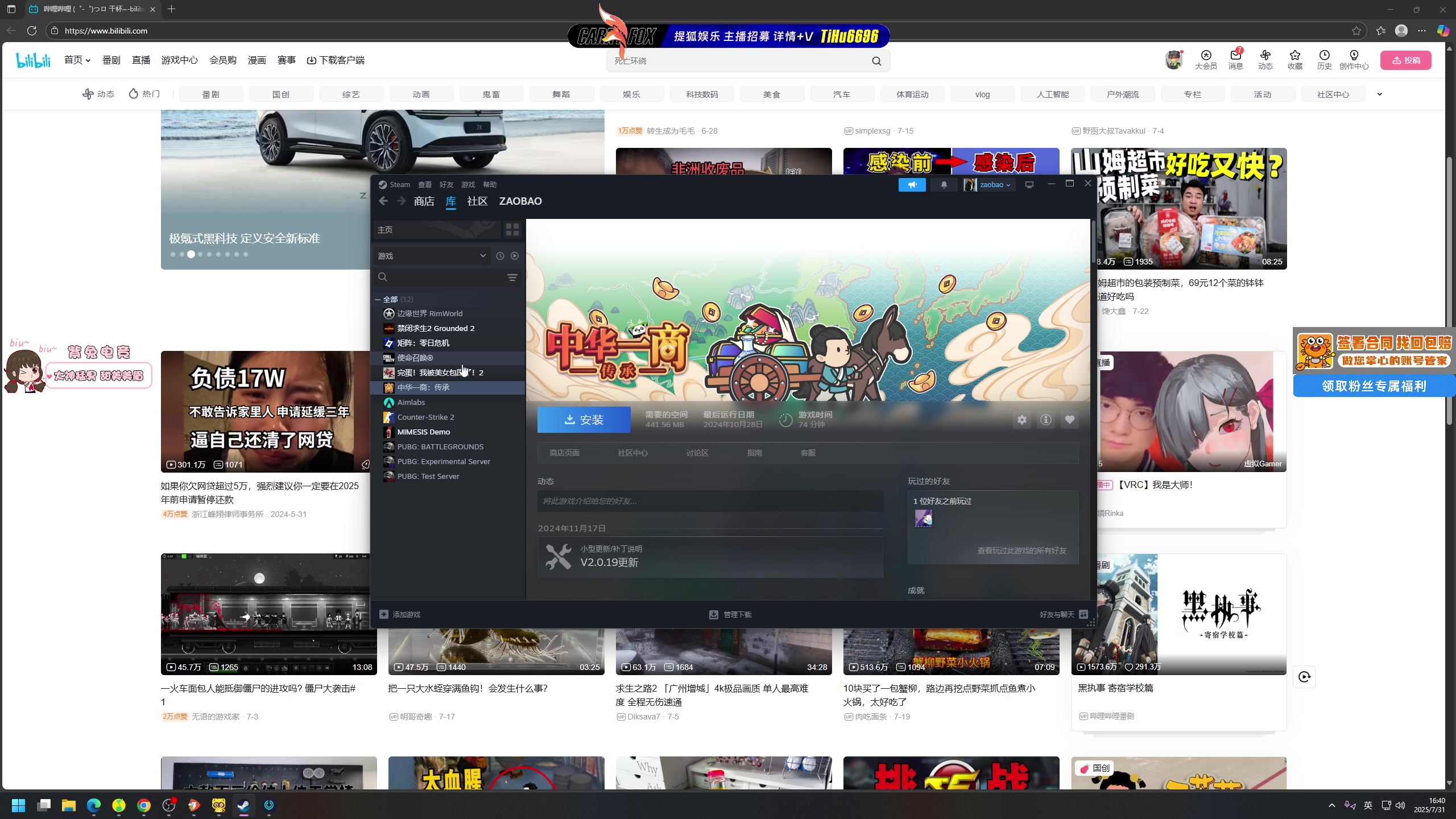Click Bilibili 投稿 upload button
This screenshot has width=1456, height=819.
[1406, 60]
